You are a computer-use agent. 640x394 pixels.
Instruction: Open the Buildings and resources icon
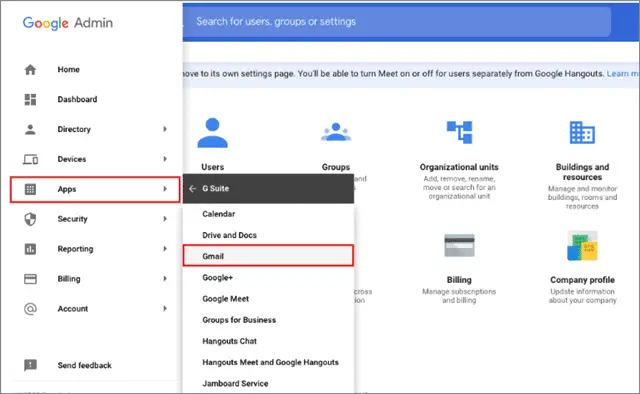pos(582,132)
